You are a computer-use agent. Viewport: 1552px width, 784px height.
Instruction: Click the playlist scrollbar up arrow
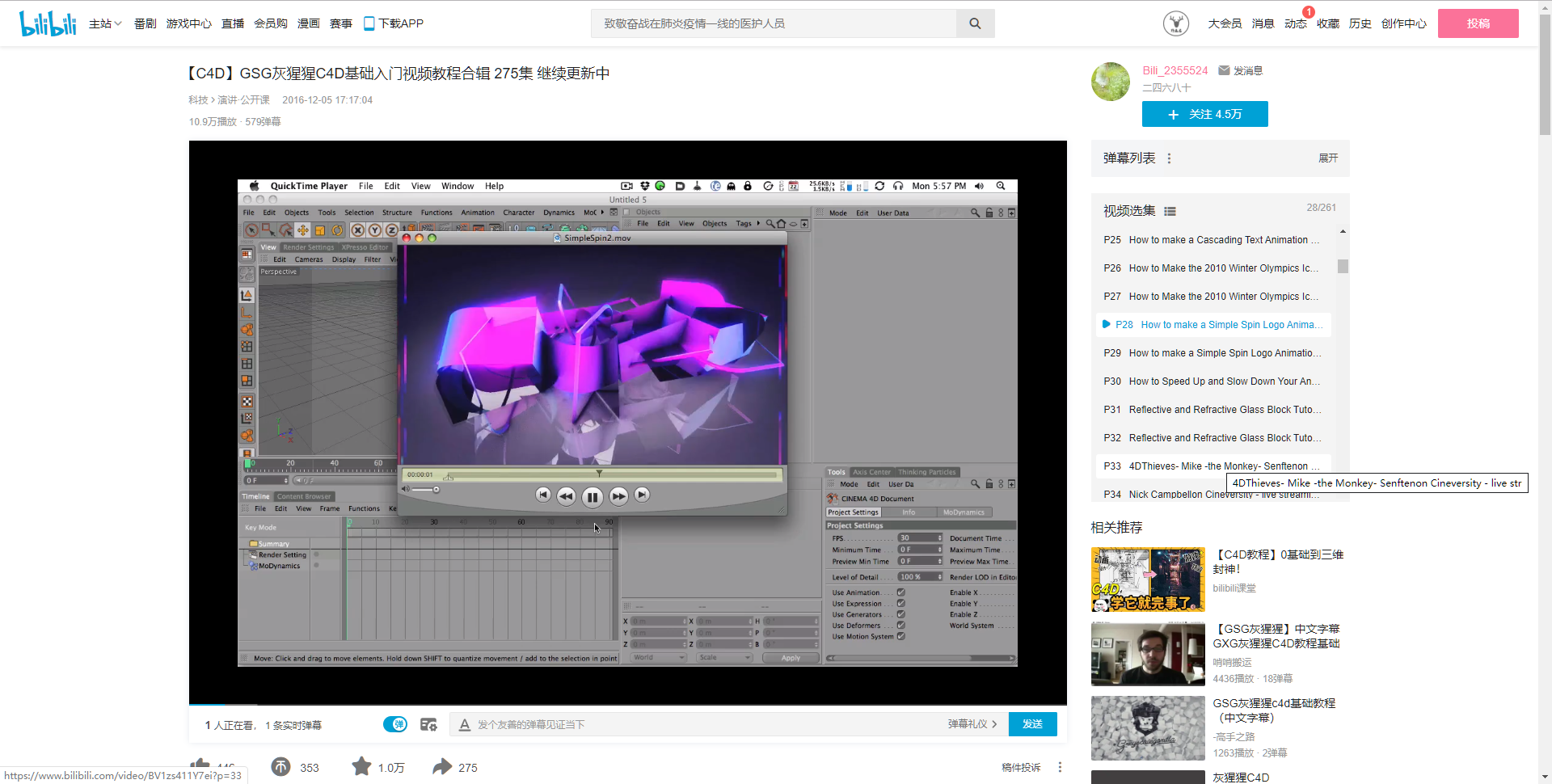tap(1343, 232)
